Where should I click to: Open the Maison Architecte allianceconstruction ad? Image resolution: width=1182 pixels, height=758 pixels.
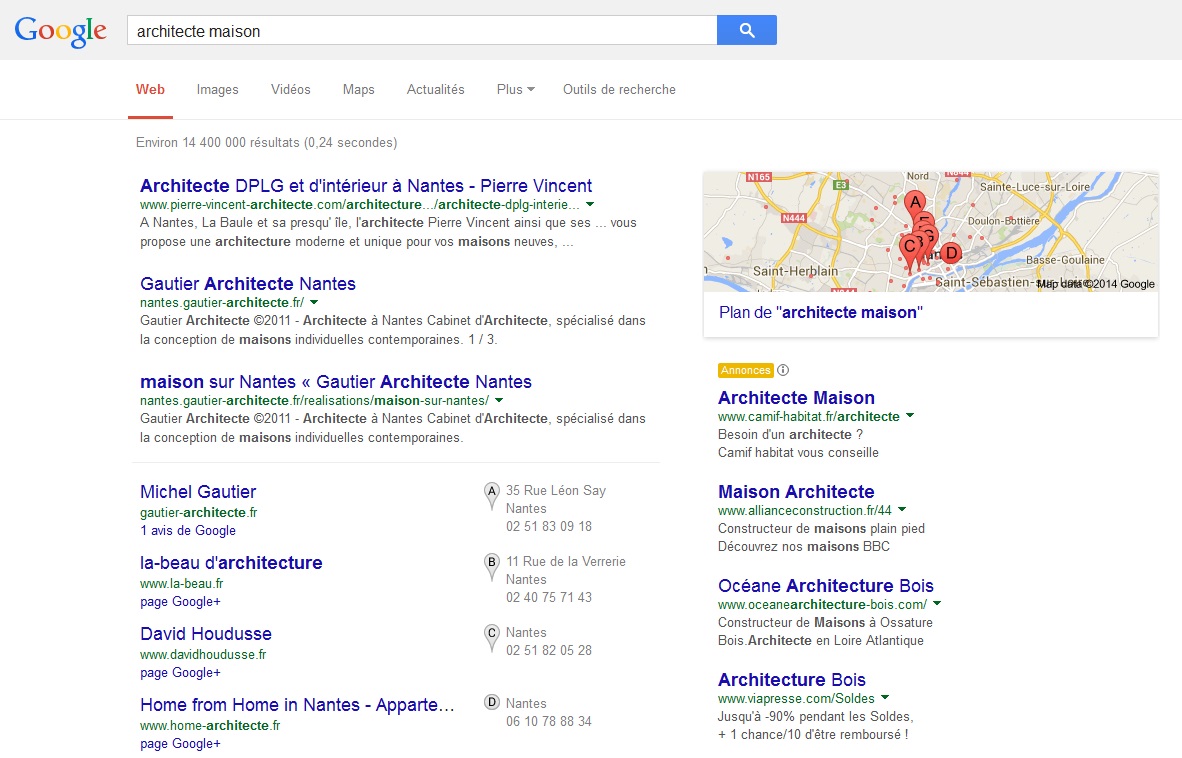point(796,491)
